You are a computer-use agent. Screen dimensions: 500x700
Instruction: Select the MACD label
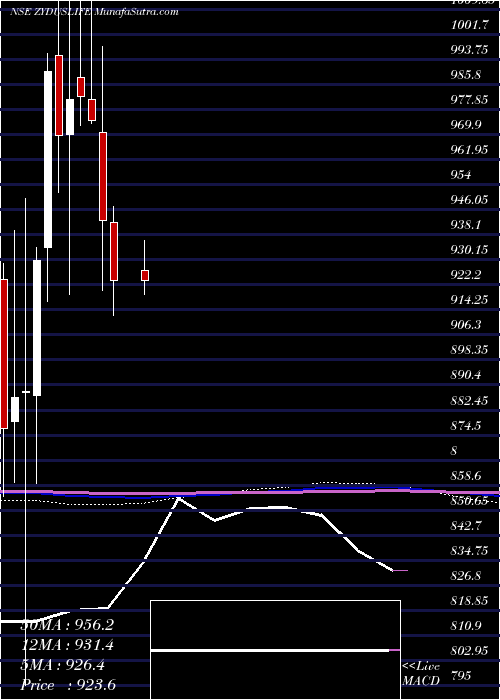(x=422, y=681)
